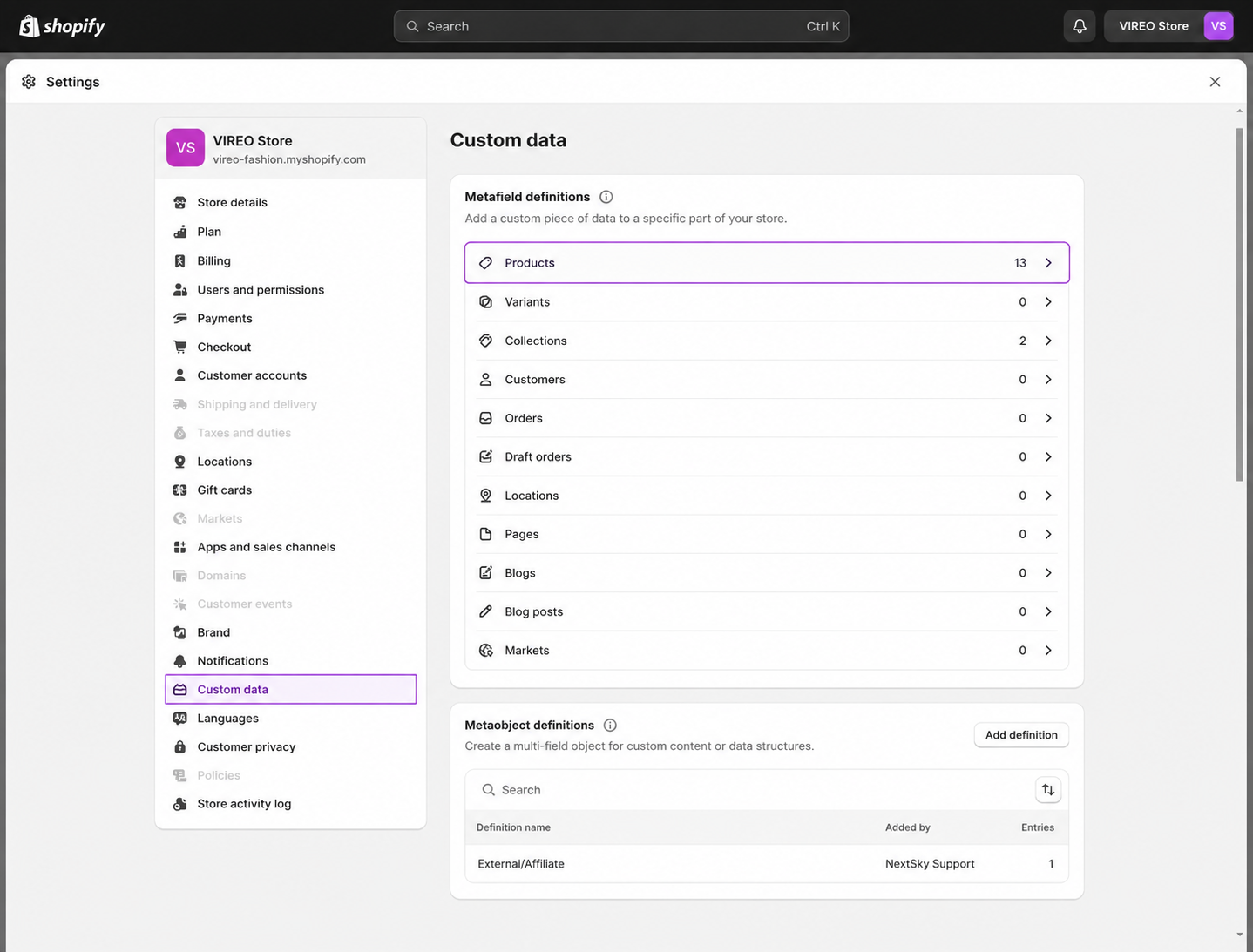The image size is (1253, 952).
Task: Click the Markets globe icon in list
Action: tap(486, 650)
